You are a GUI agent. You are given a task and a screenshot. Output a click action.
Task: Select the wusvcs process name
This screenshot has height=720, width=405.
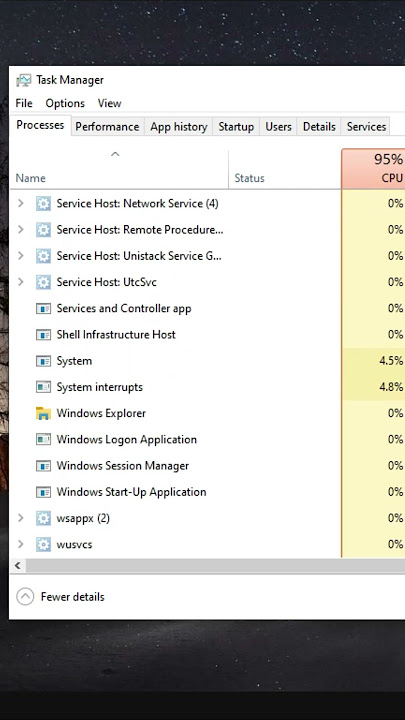pos(74,545)
